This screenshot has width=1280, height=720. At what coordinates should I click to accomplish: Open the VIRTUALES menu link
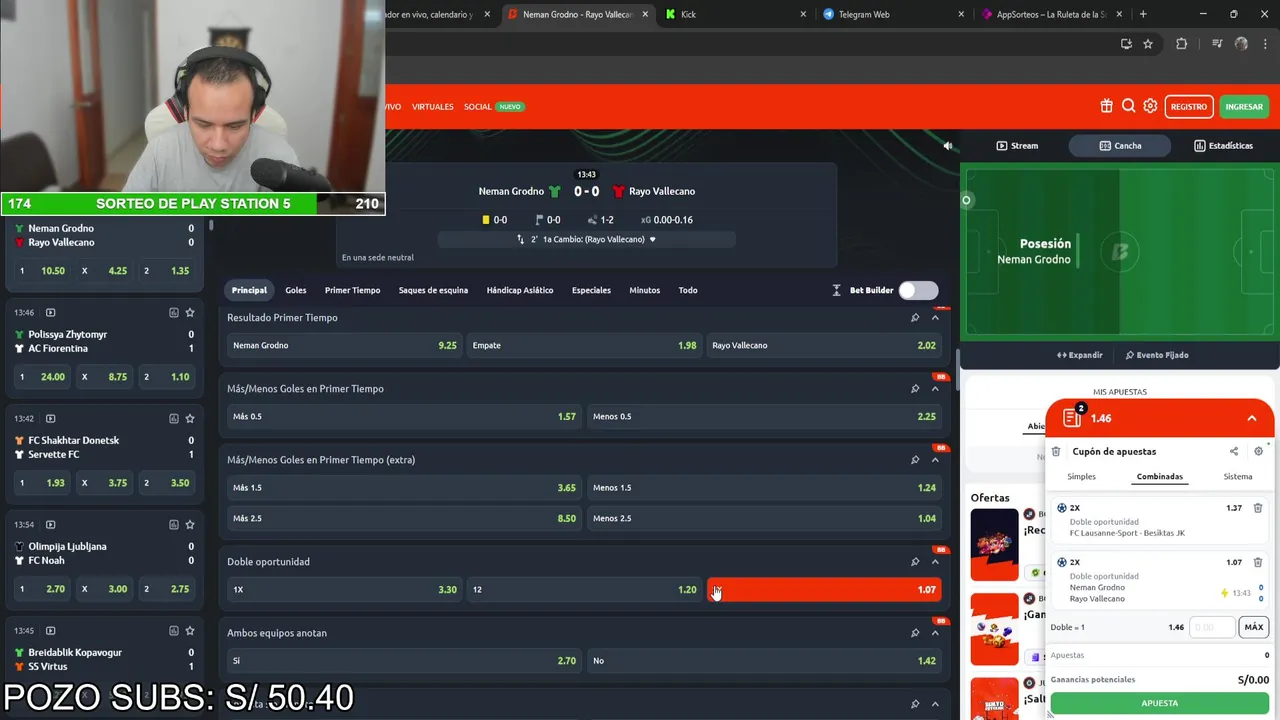pos(433,106)
